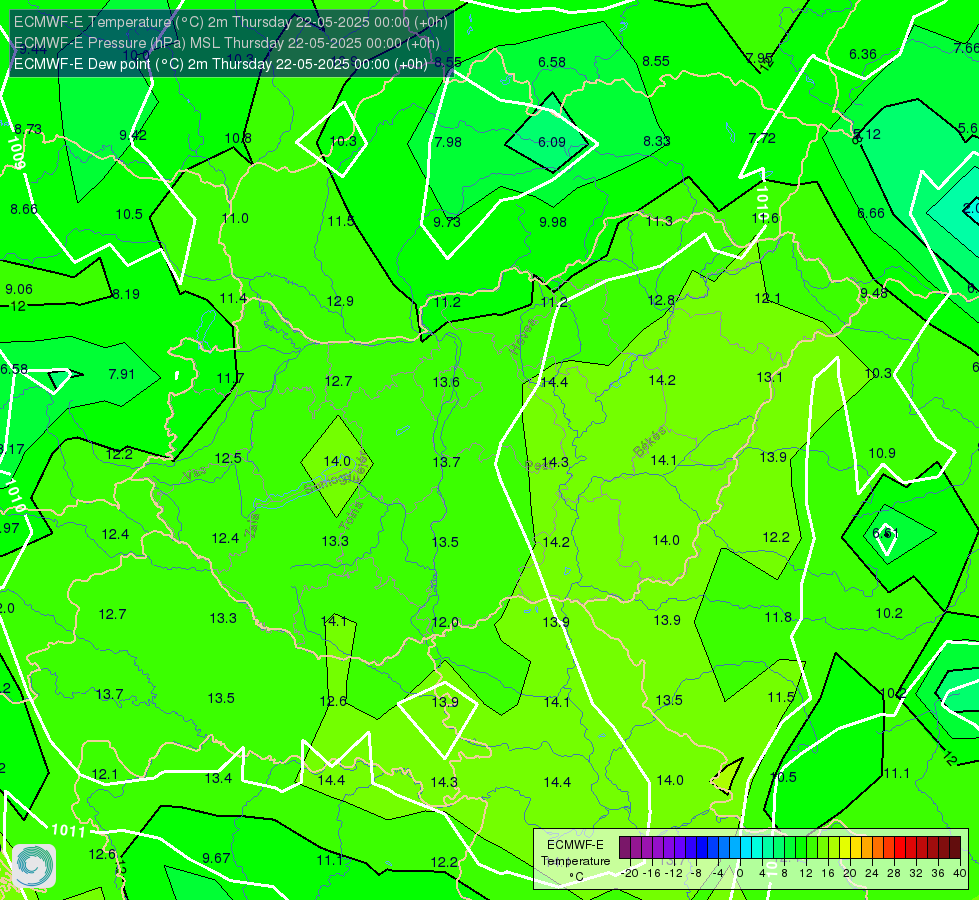Click the temperature value 11.8
Screen dimensions: 979x900
coord(778,618)
